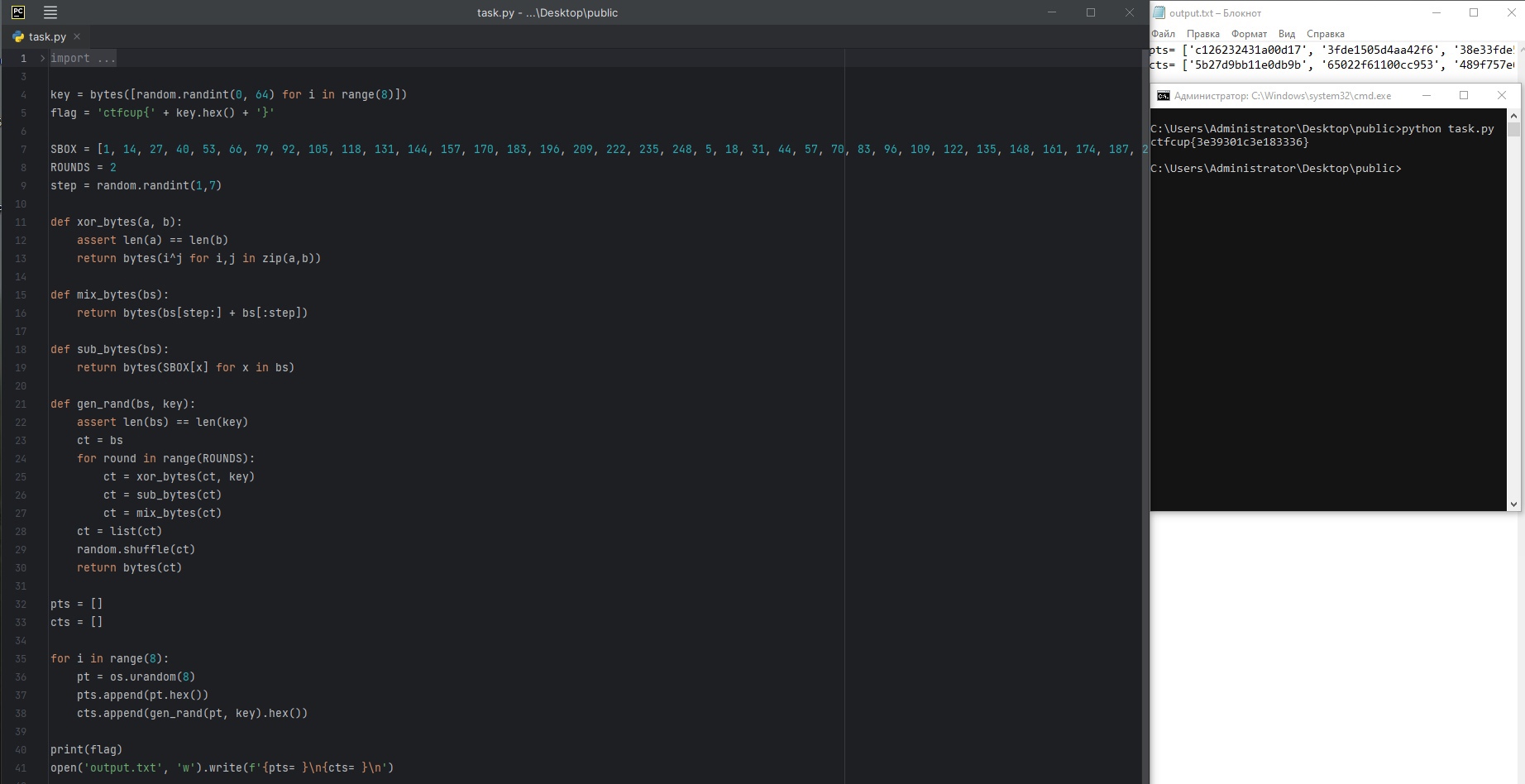
Task: Click the cmd.exe system icon in title bar
Action: (x=1163, y=96)
